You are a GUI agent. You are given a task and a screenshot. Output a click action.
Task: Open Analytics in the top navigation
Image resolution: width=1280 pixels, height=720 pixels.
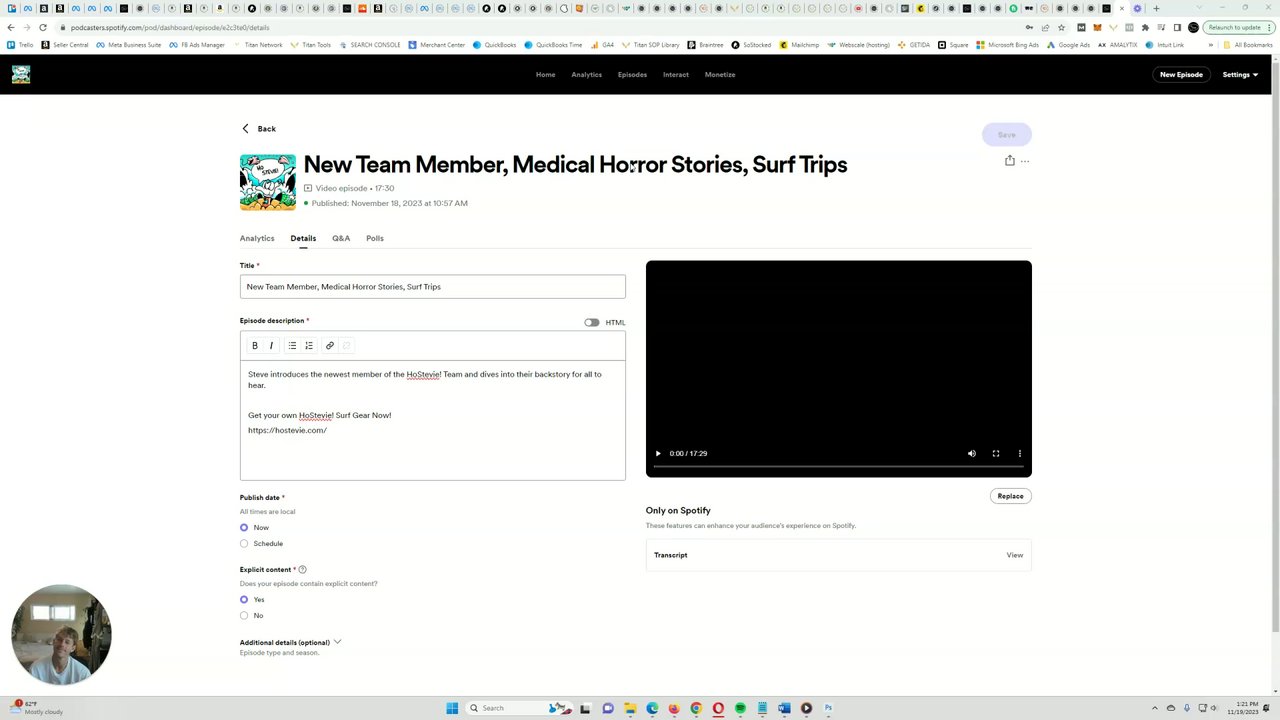587,75
